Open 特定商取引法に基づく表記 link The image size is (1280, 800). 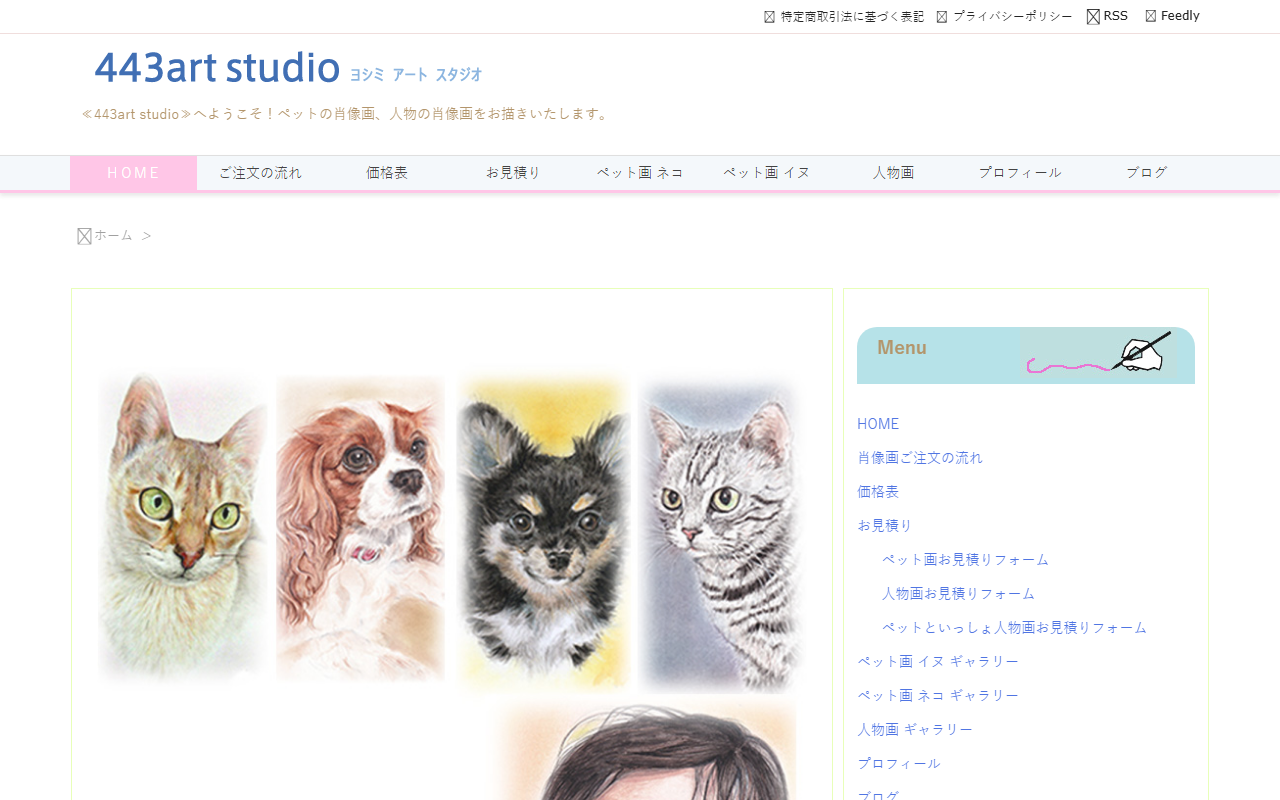pos(852,17)
